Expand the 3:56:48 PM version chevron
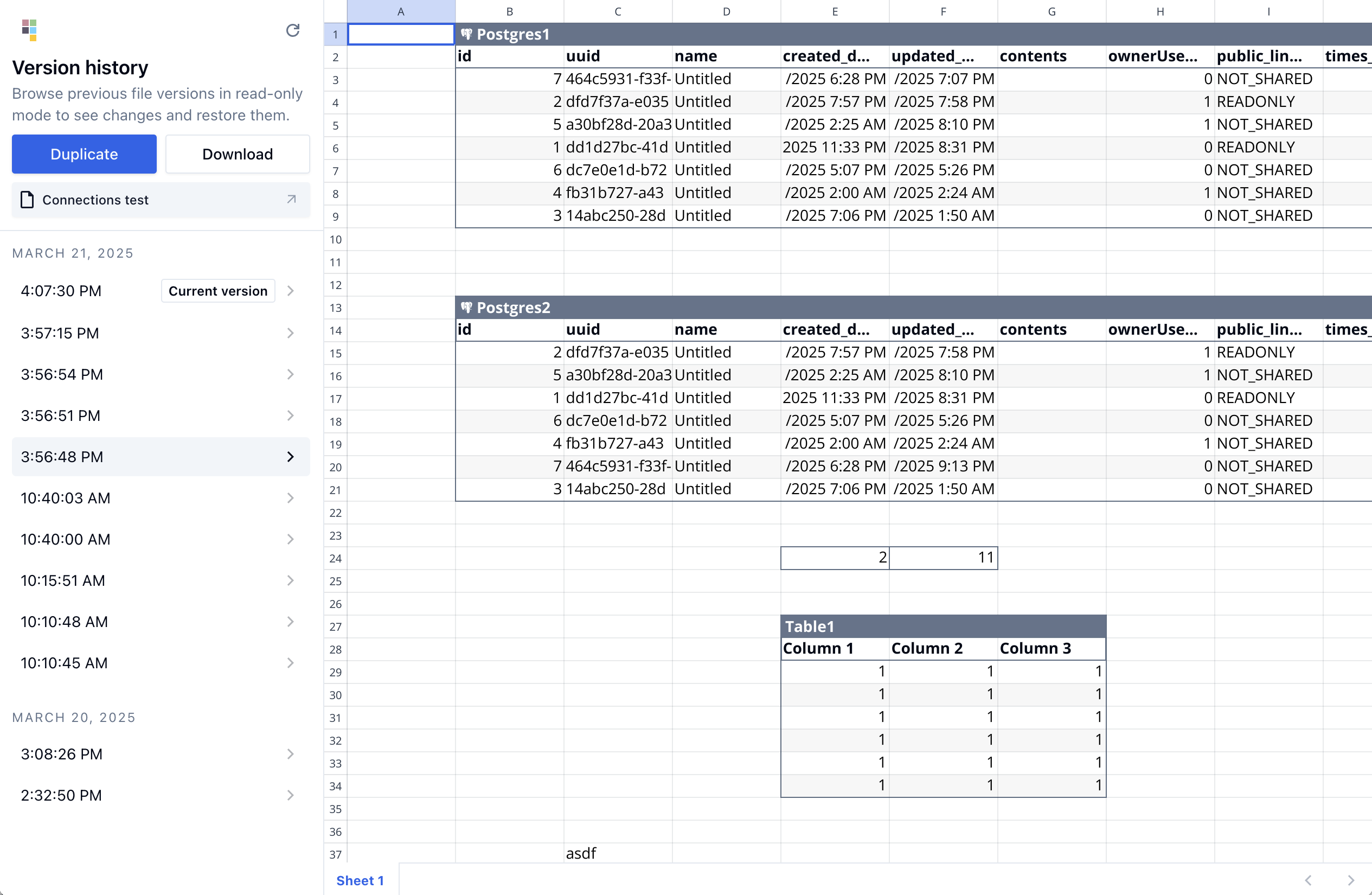1372x895 pixels. (x=291, y=457)
